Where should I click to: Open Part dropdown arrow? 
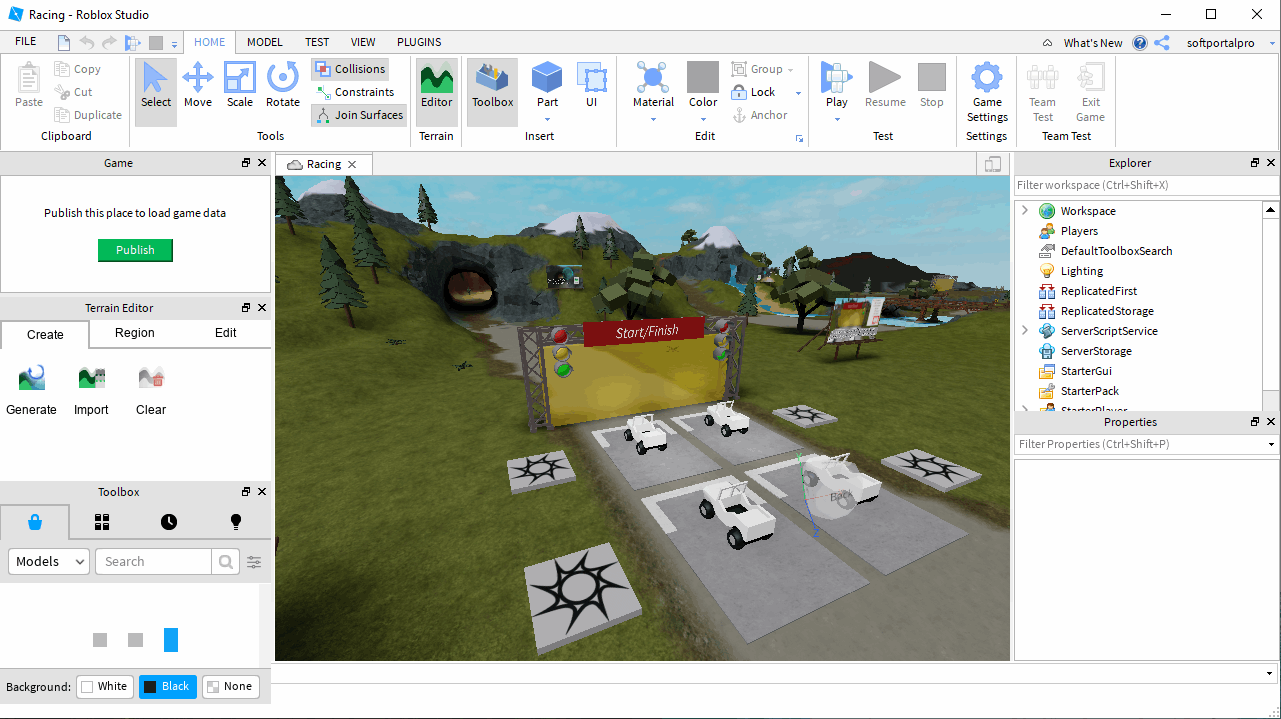(x=547, y=119)
